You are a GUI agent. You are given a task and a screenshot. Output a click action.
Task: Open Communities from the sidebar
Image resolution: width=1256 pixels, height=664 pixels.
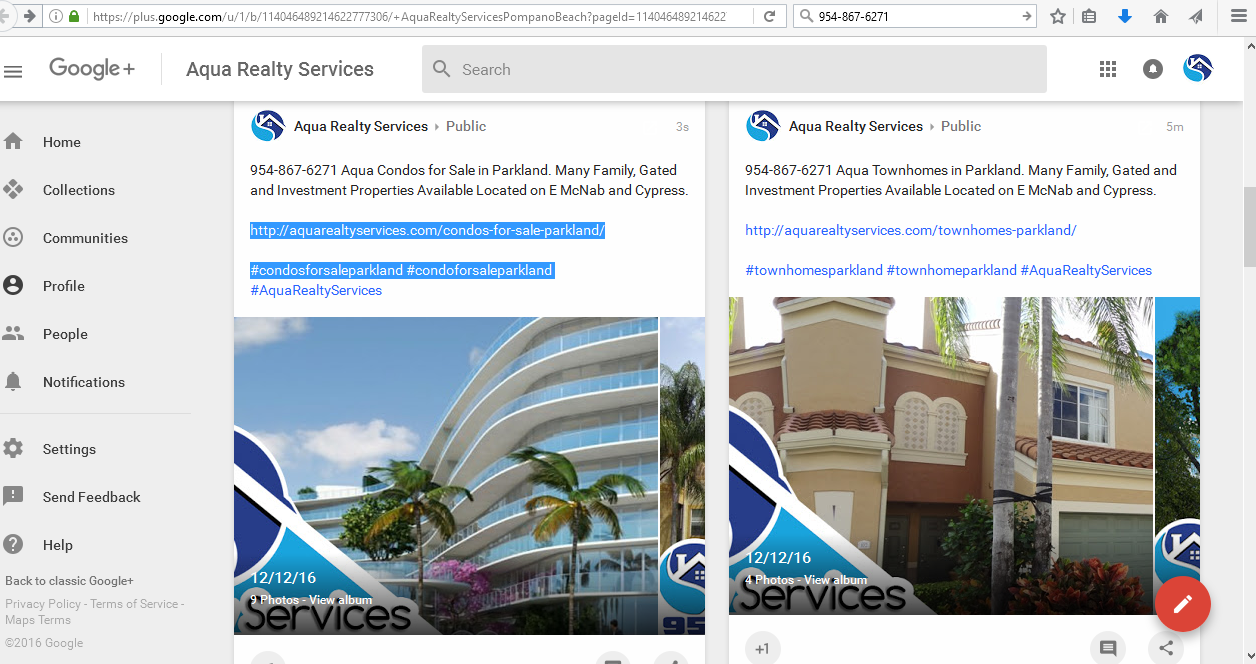point(85,238)
